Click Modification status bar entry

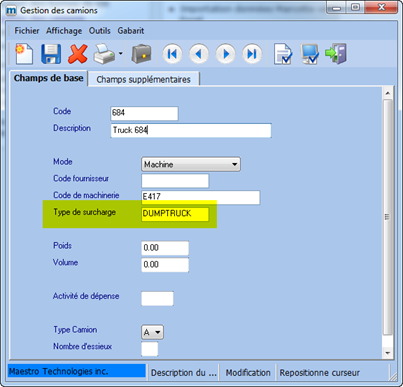[248, 373]
